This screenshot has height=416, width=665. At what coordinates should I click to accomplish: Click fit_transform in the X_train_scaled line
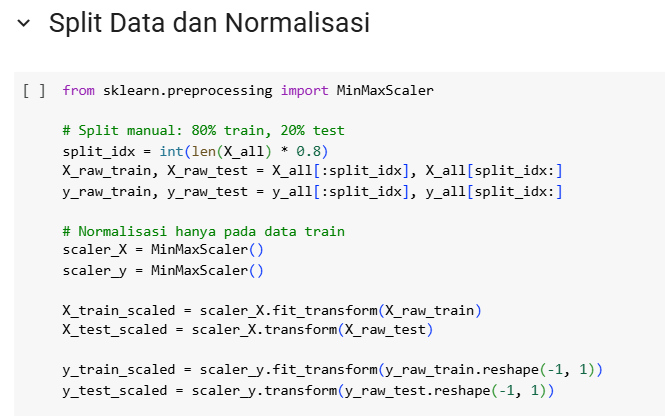(292, 311)
